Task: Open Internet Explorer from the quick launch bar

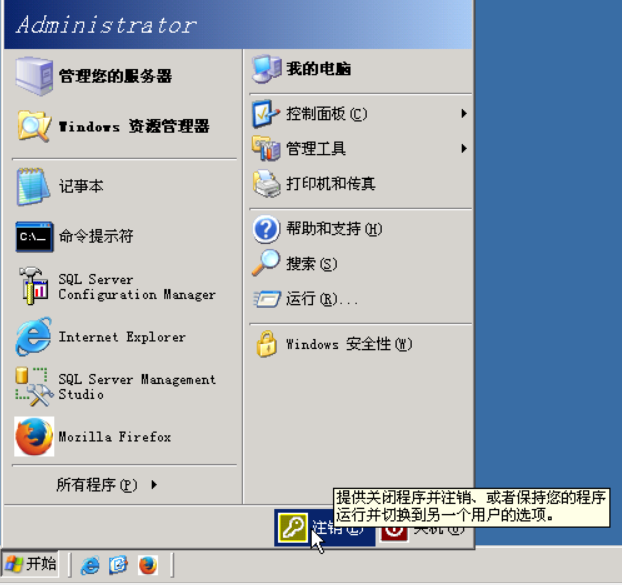Action: click(x=90, y=565)
